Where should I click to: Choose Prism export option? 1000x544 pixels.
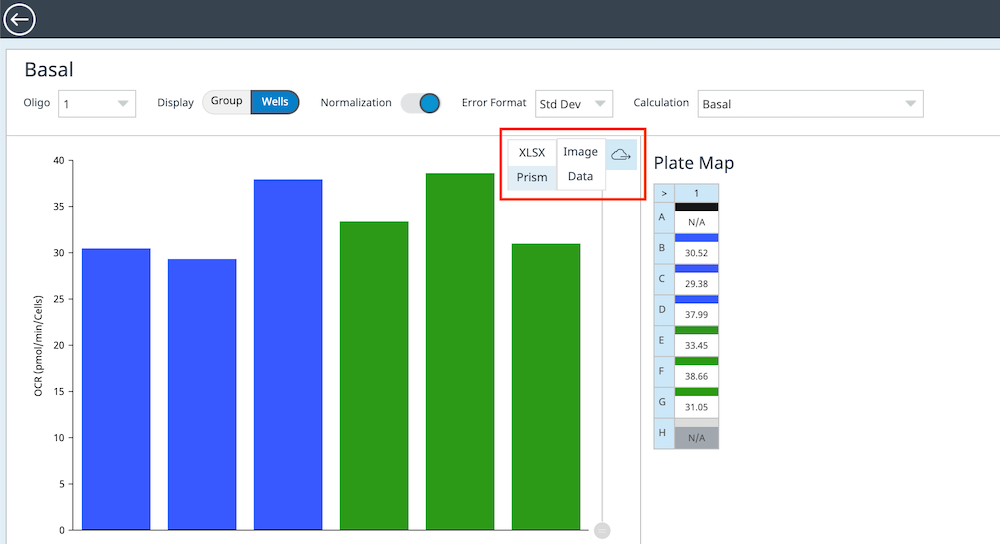click(532, 178)
